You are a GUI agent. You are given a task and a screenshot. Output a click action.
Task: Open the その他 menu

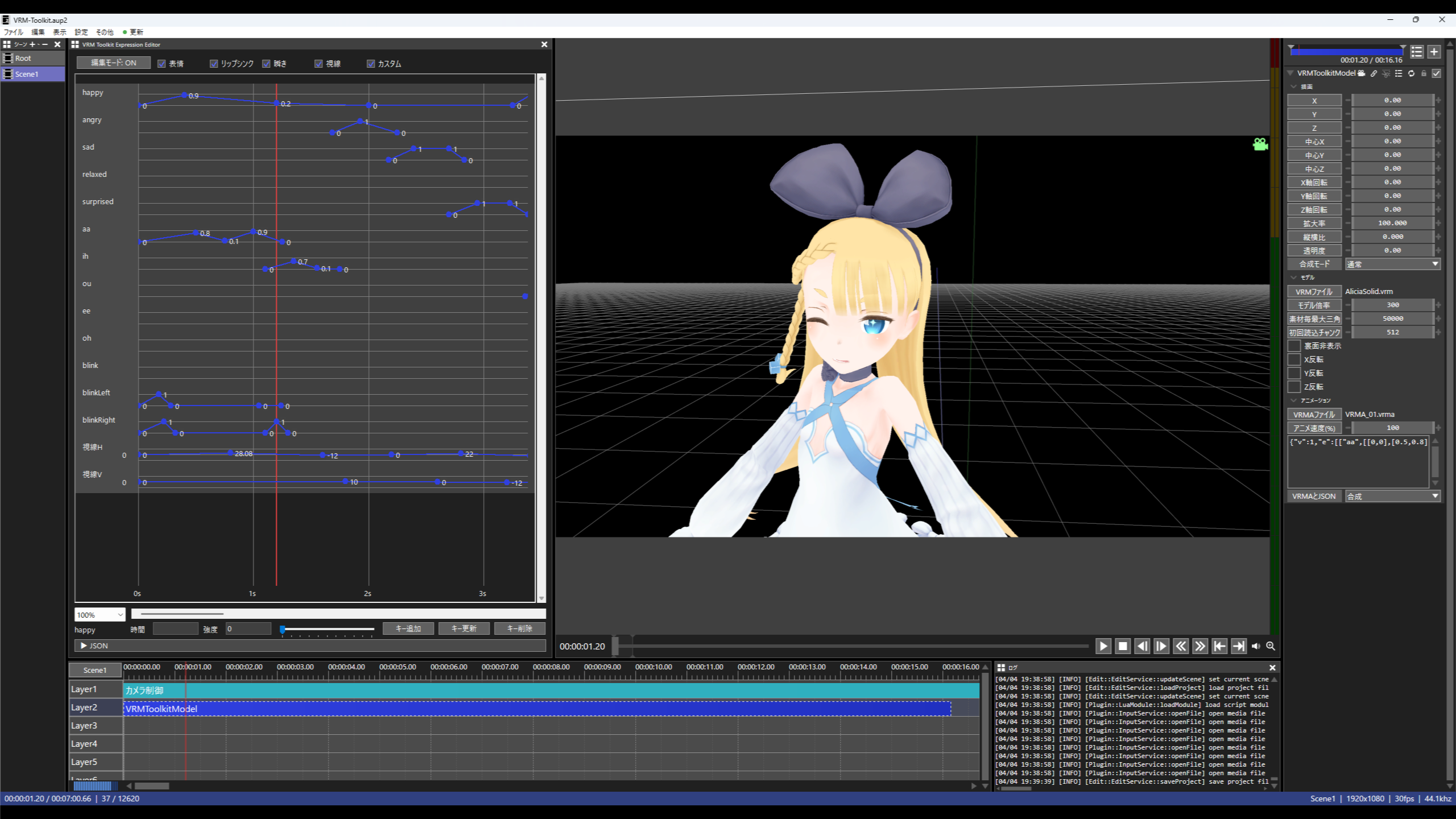pos(105,32)
